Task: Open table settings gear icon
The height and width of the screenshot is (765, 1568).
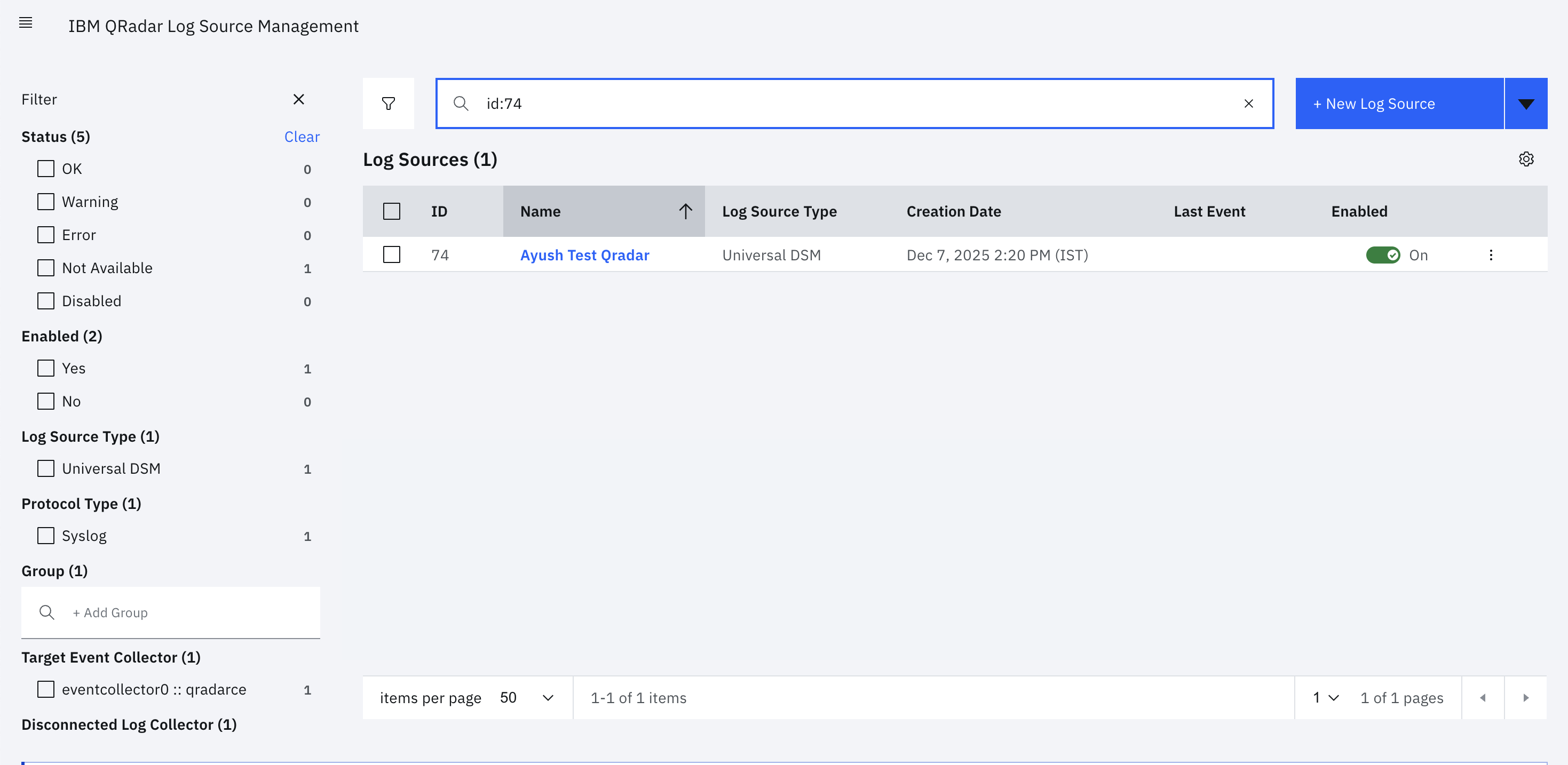Action: (1526, 160)
